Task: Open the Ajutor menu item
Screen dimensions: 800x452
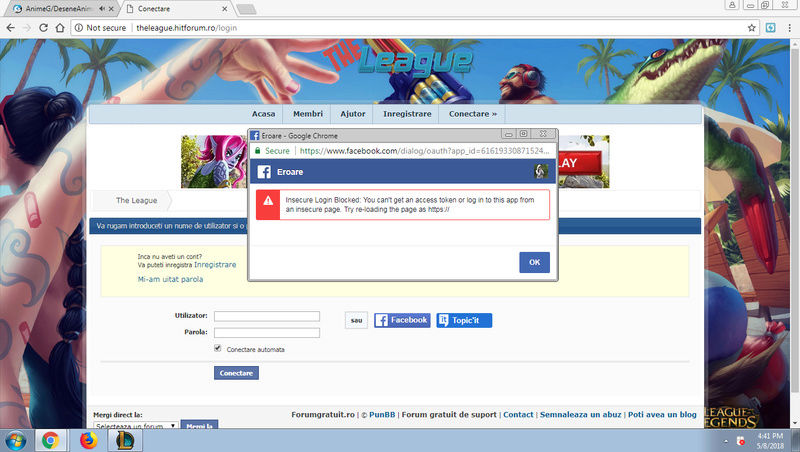Action: (353, 114)
